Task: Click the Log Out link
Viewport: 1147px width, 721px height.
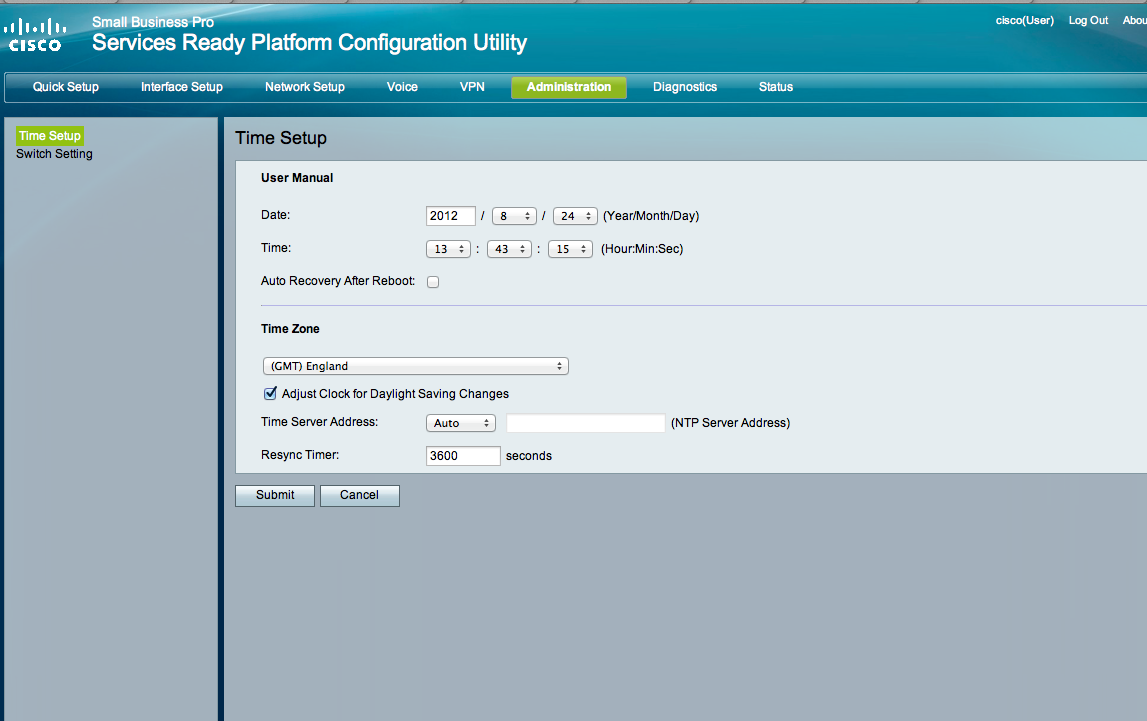Action: 1088,20
